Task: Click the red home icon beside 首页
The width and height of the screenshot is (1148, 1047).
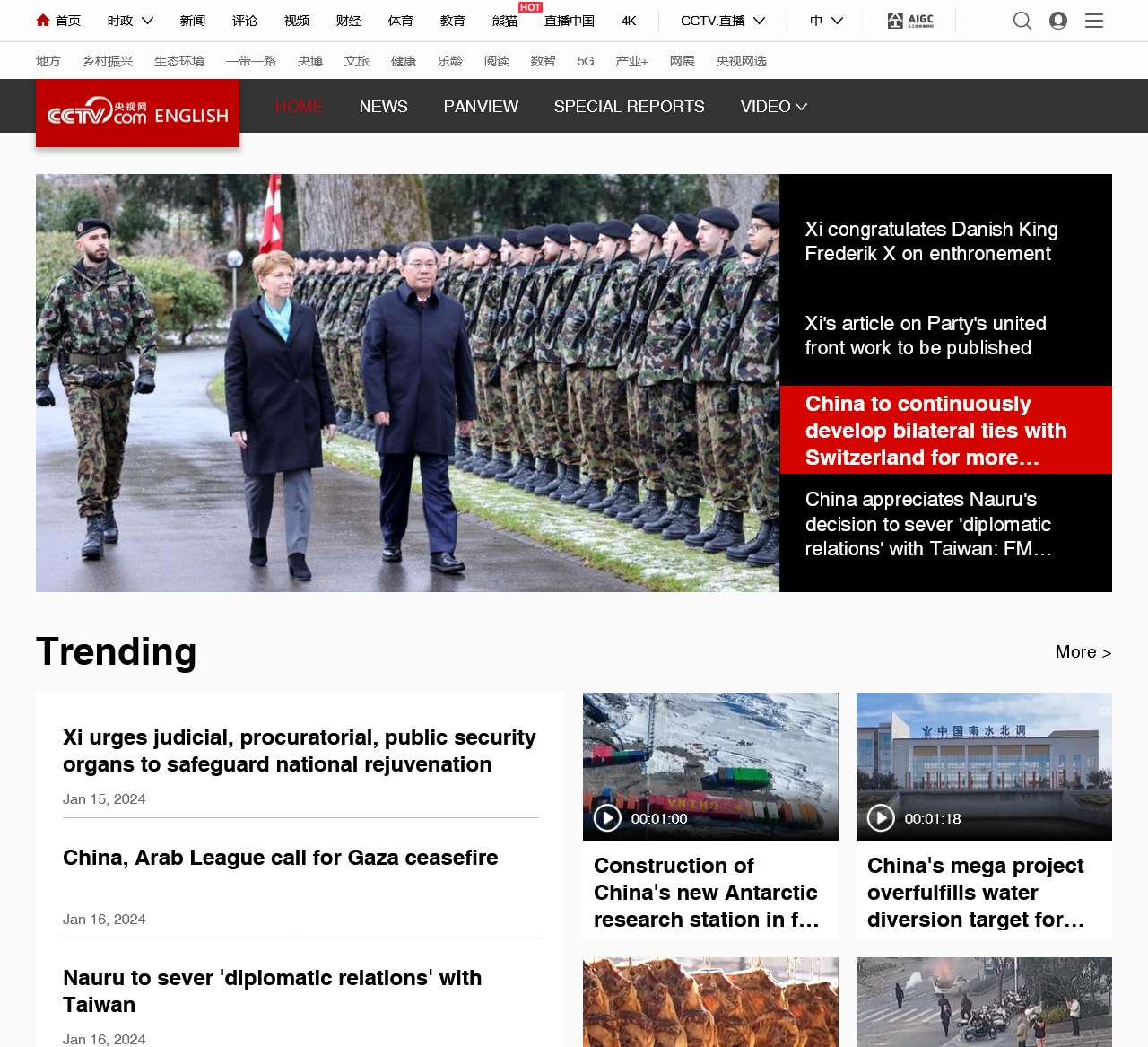Action: [42, 20]
